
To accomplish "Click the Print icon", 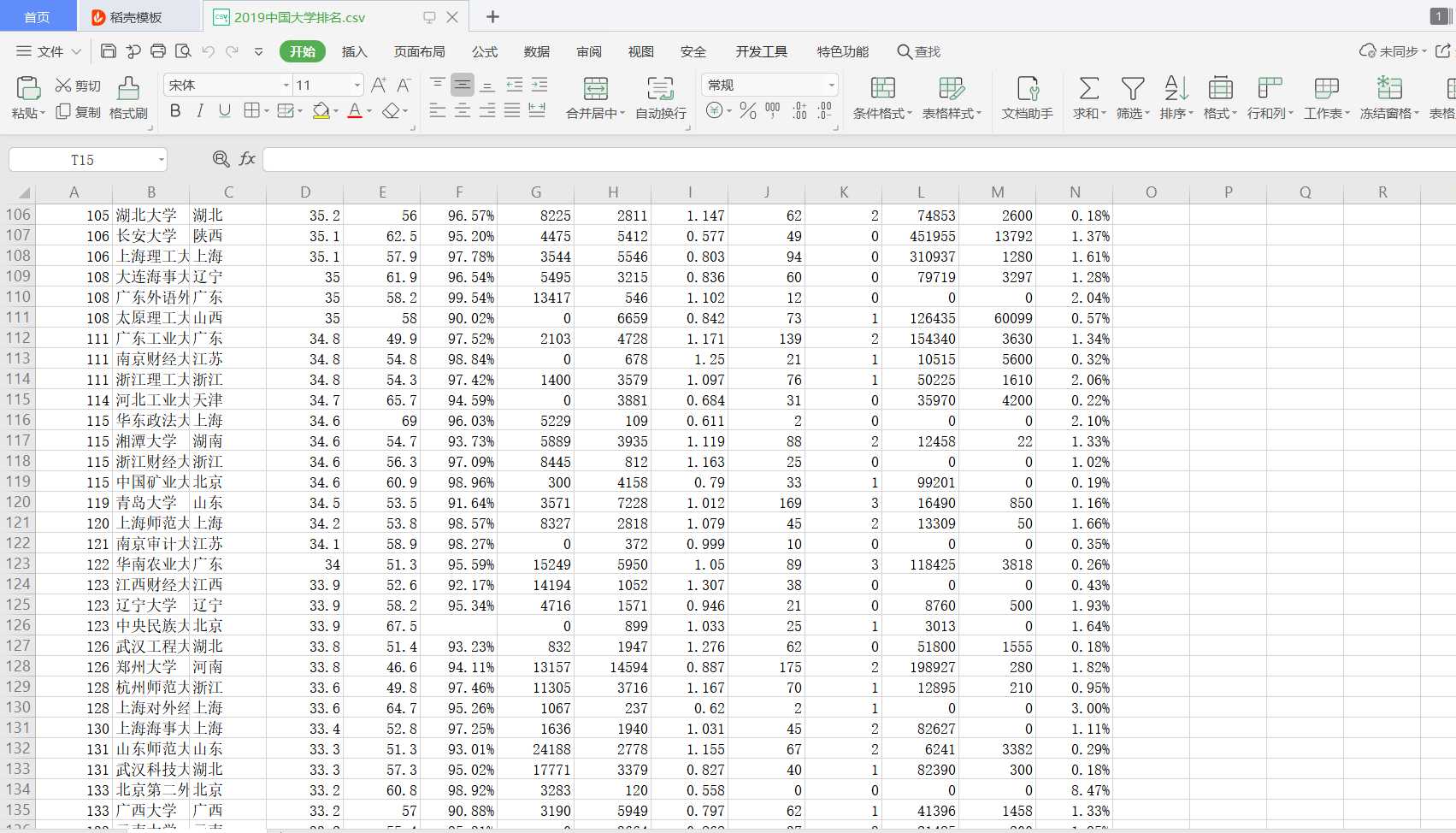I will 158,51.
